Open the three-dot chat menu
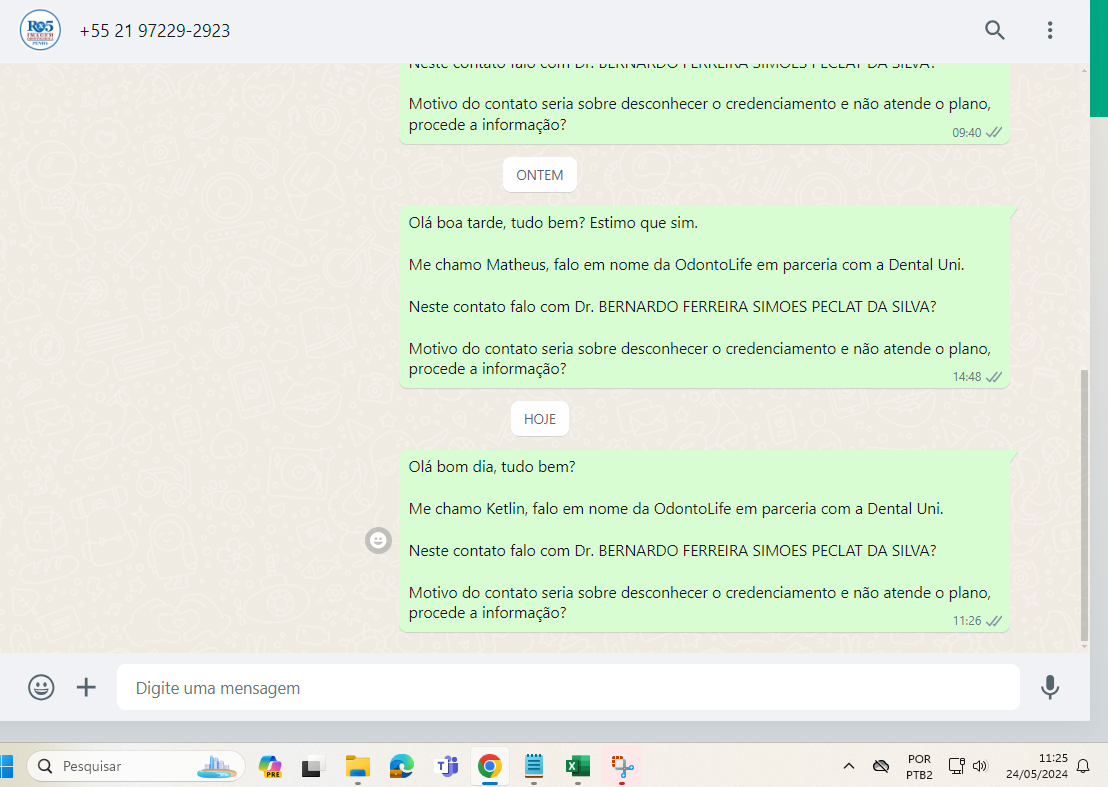 tap(1049, 30)
